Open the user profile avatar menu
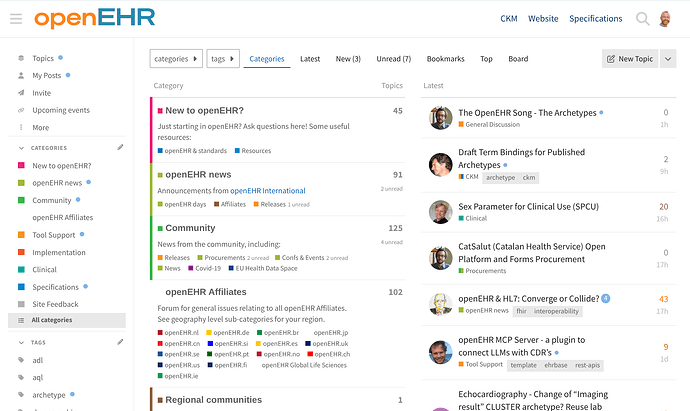The height and width of the screenshot is (411, 690). coord(665,18)
